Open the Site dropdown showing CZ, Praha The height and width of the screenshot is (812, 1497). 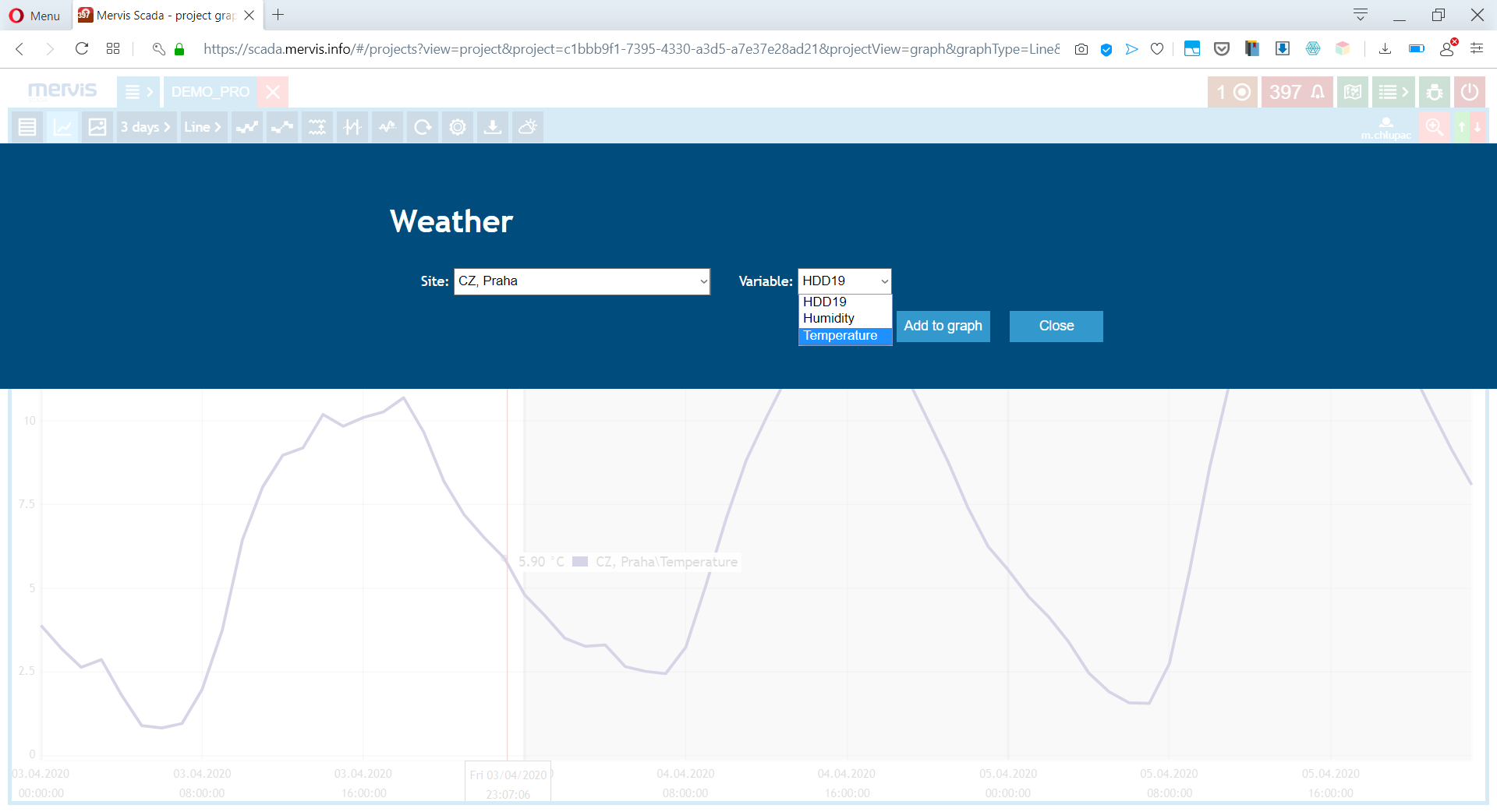tap(582, 281)
